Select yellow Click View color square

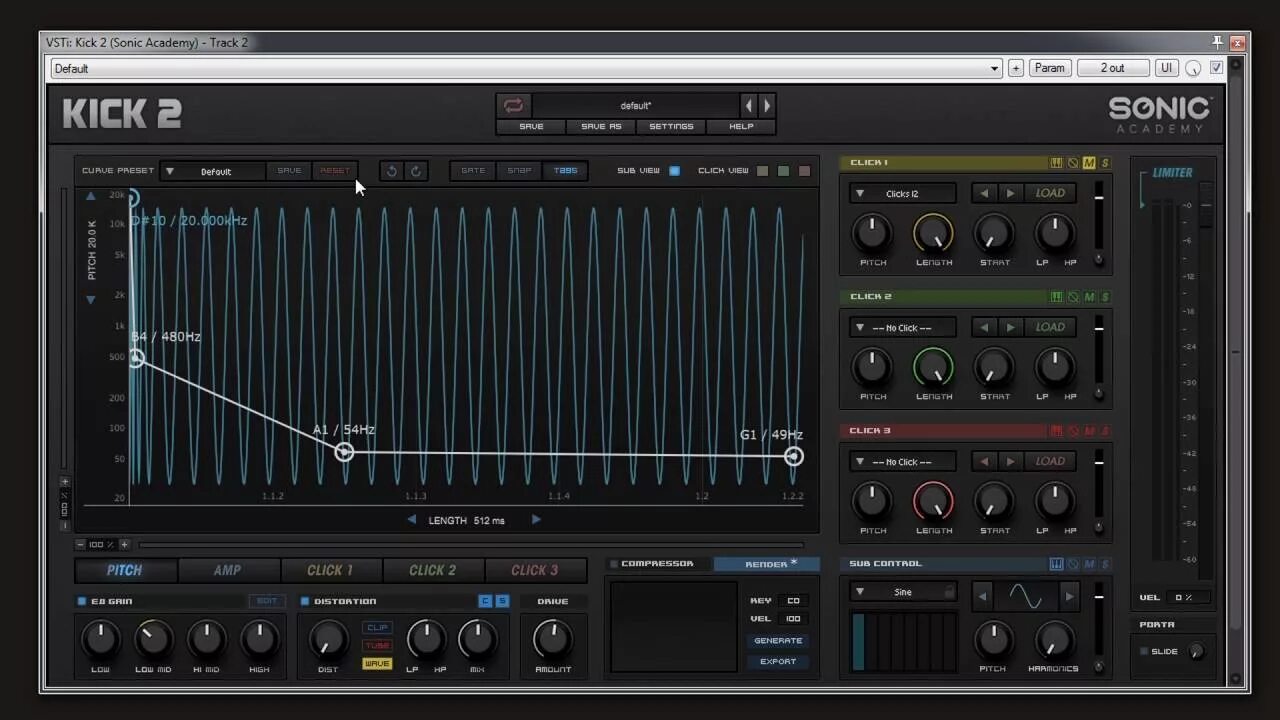point(762,171)
